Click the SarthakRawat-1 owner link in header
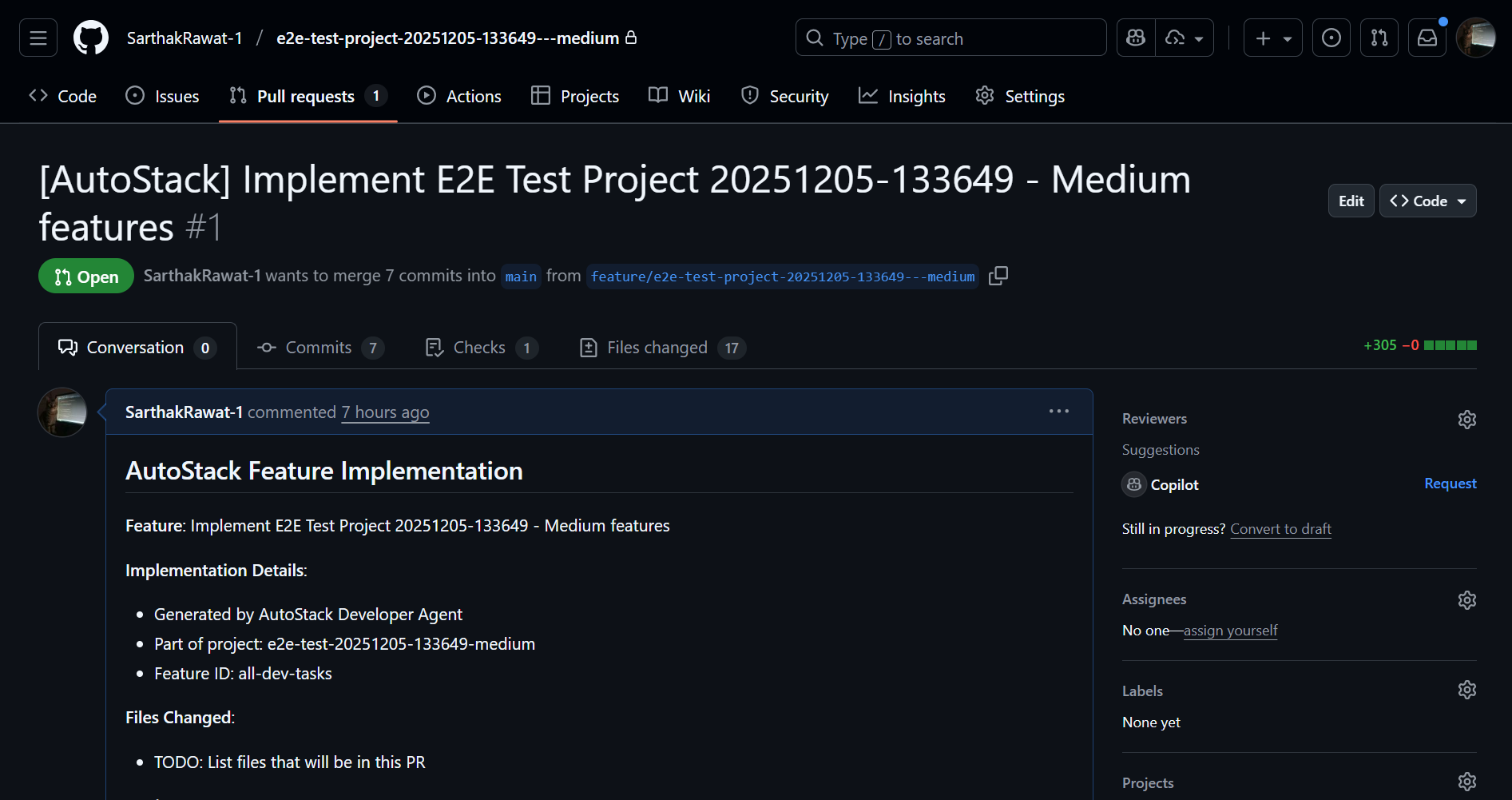The image size is (1512, 800). (185, 38)
